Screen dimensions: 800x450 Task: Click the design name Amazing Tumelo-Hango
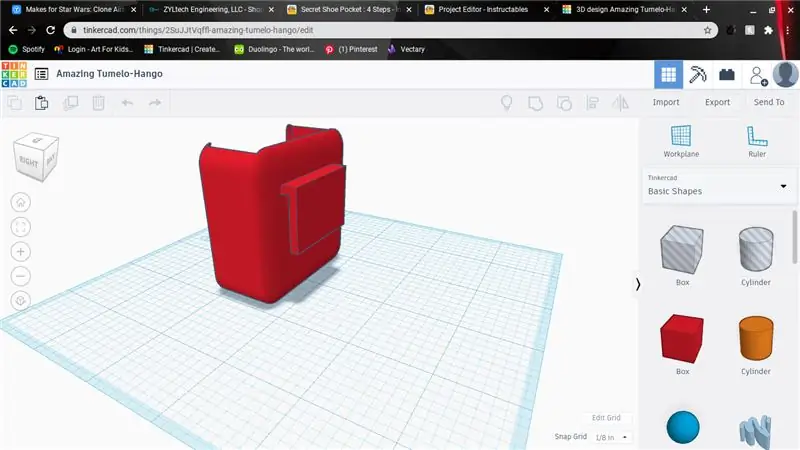[x=109, y=74]
